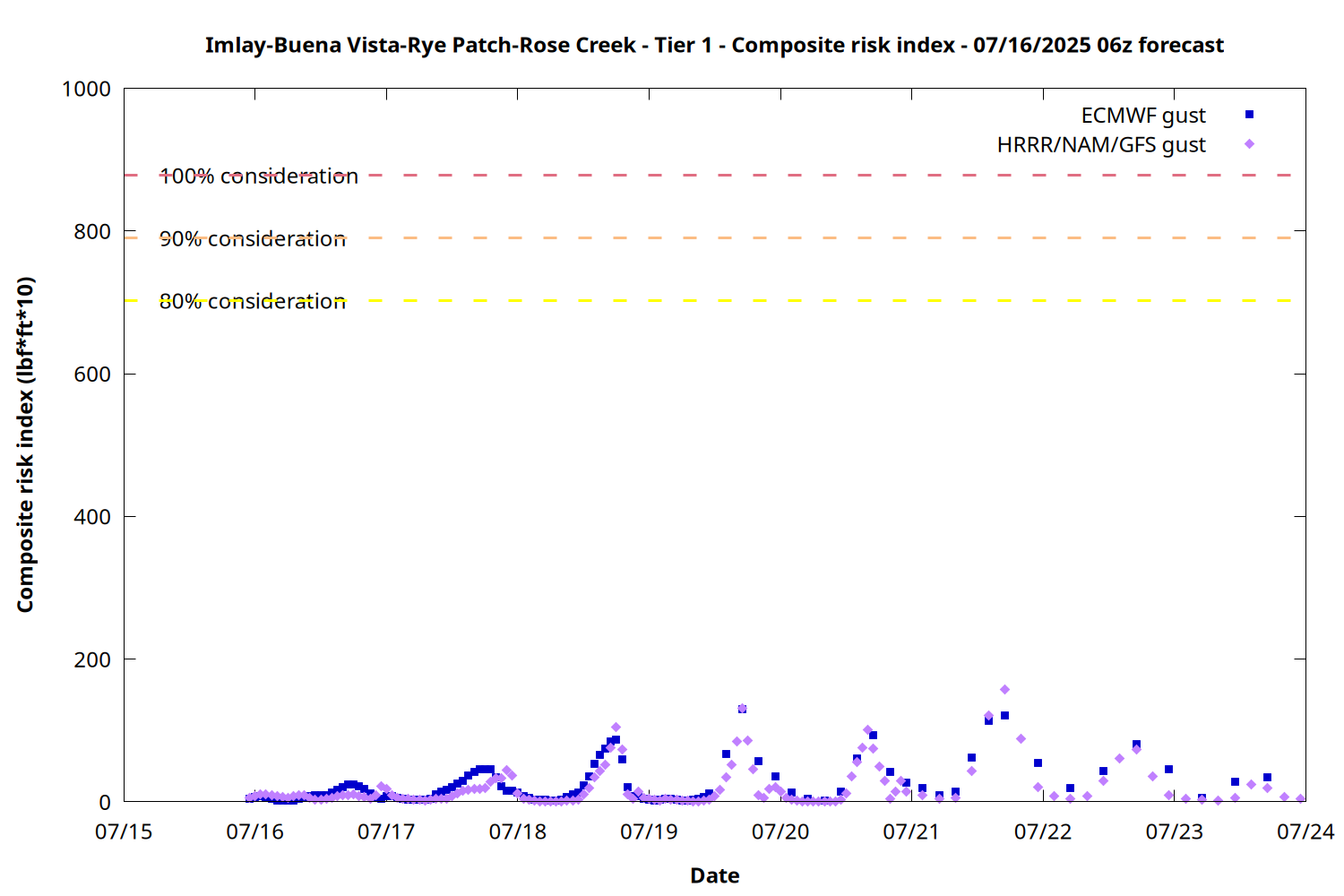Screen dimensions: 1344x896
Task: Click the x-axis date 07/15
Action: 124,831
